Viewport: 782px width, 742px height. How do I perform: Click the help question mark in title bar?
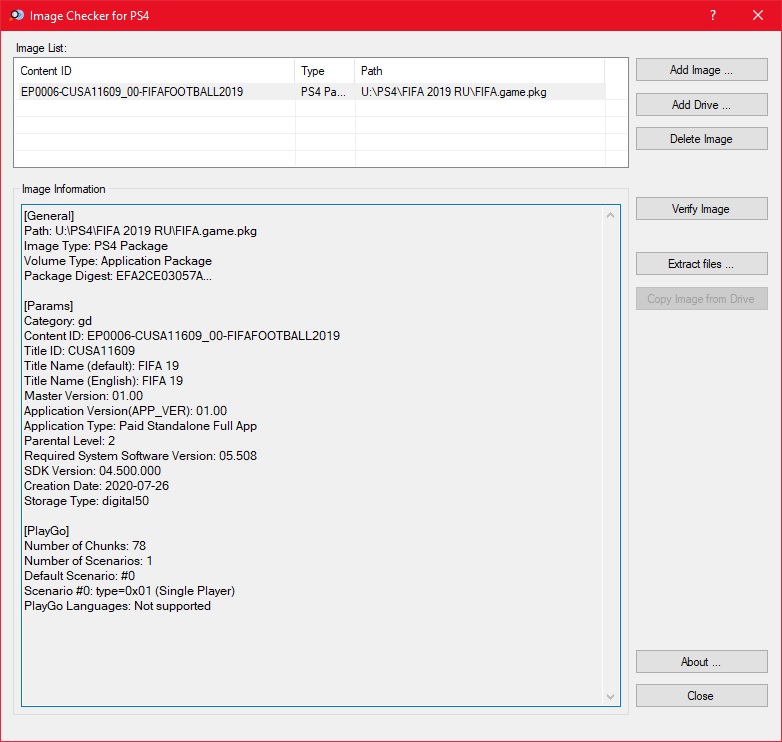713,15
